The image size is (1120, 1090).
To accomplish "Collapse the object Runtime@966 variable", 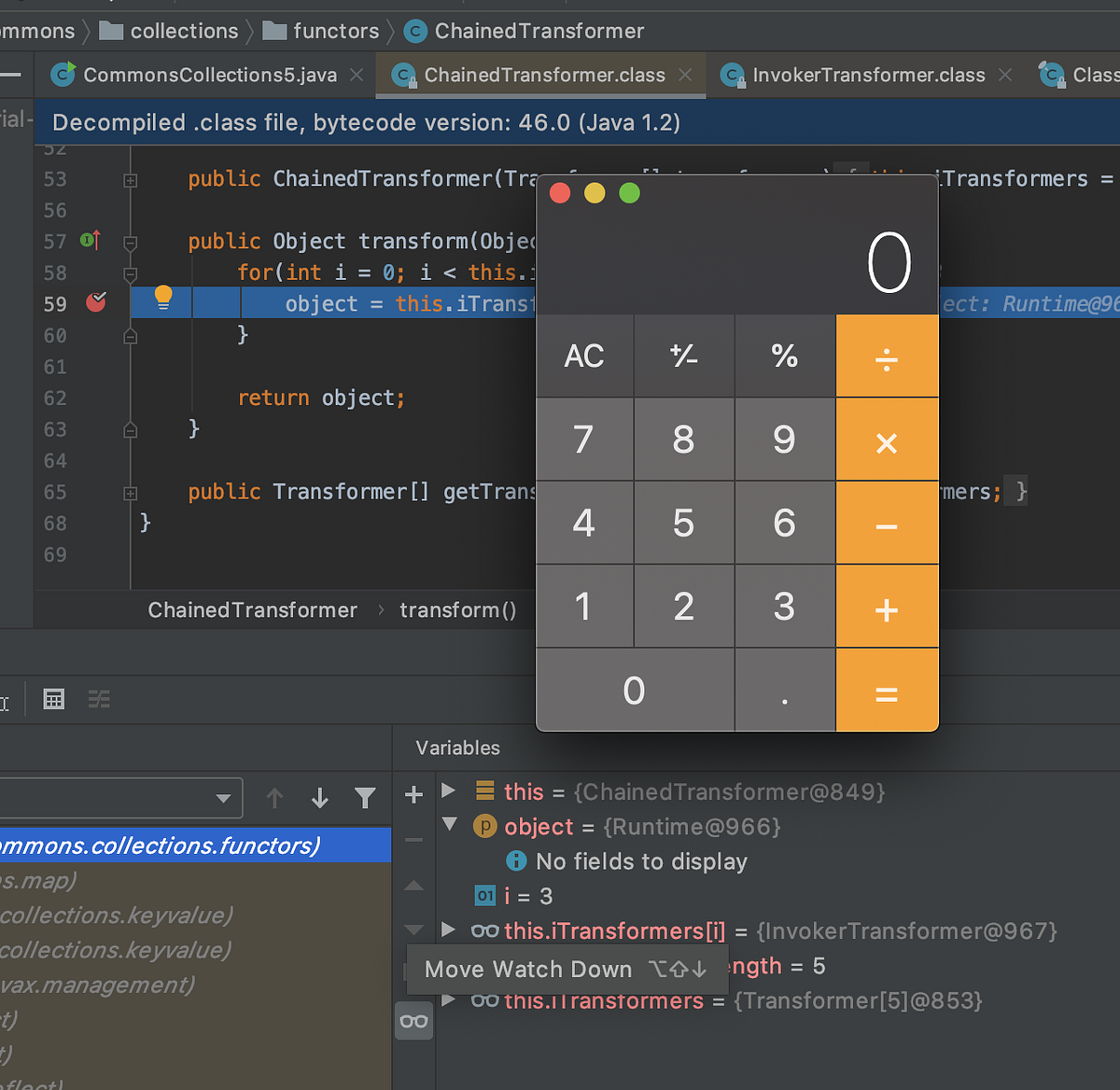I will click(450, 825).
